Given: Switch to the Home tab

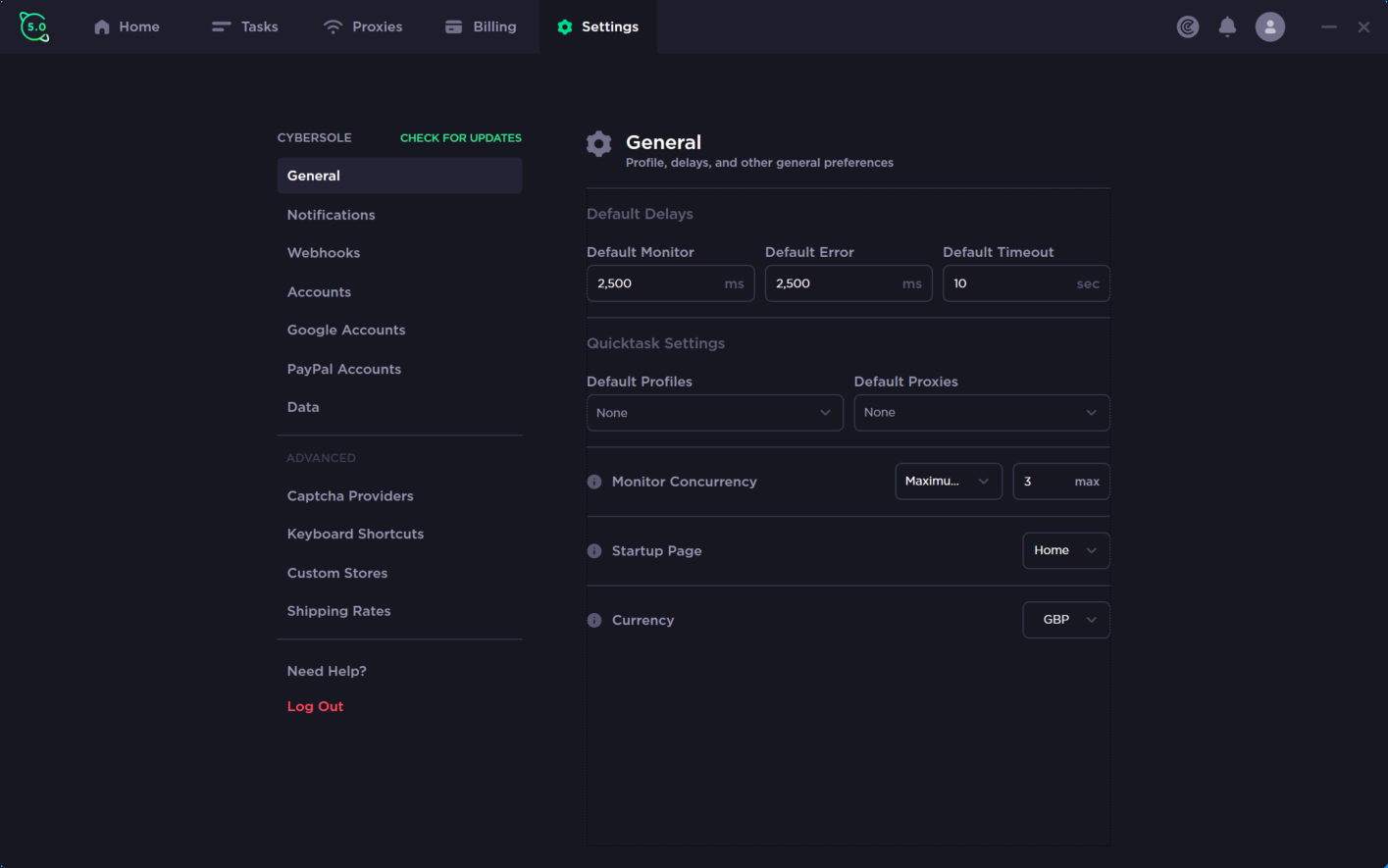Looking at the screenshot, I should [x=127, y=26].
